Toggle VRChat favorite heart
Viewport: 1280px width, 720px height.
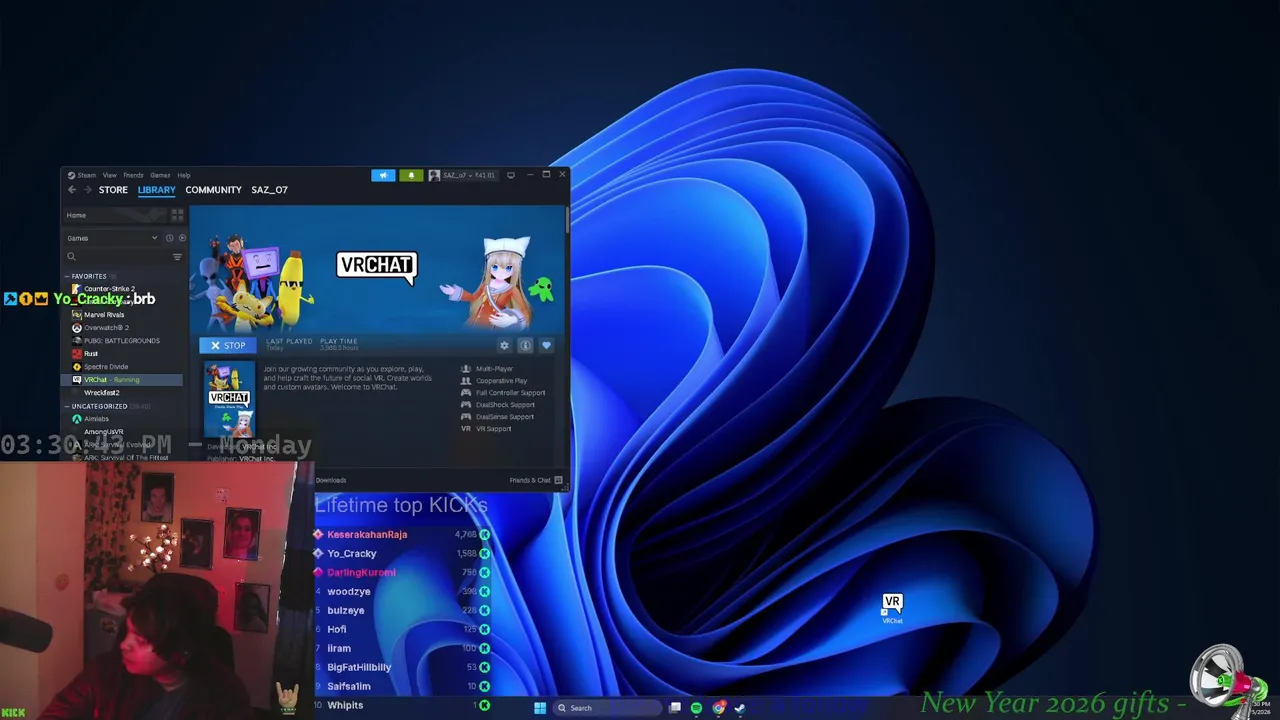pyautogui.click(x=546, y=345)
